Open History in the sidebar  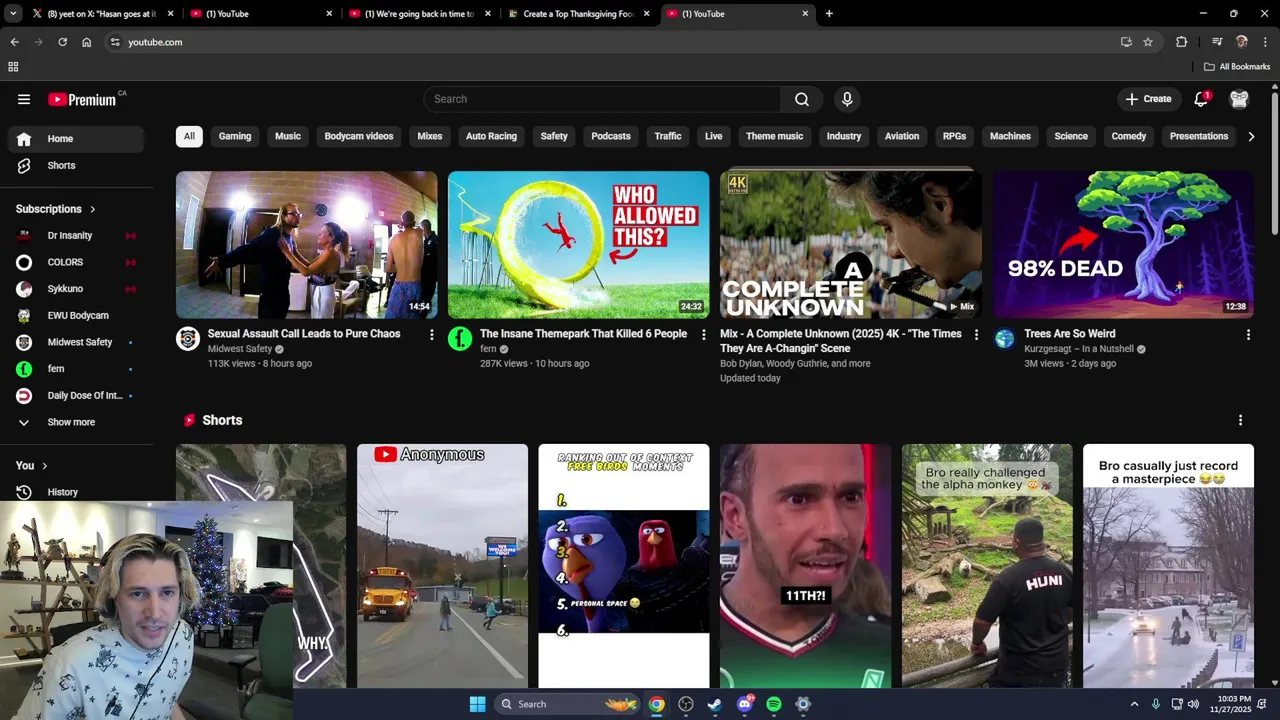76,492
